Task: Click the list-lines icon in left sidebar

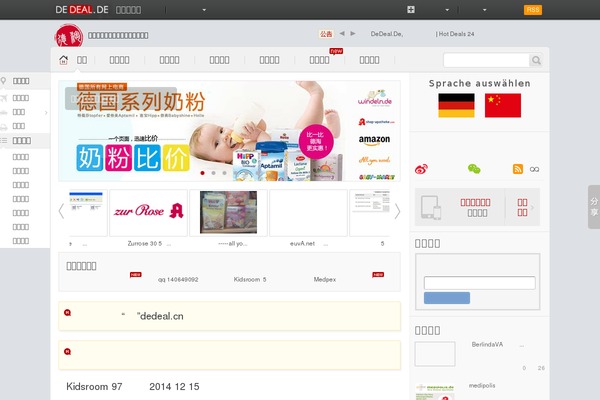Action: 3,140
